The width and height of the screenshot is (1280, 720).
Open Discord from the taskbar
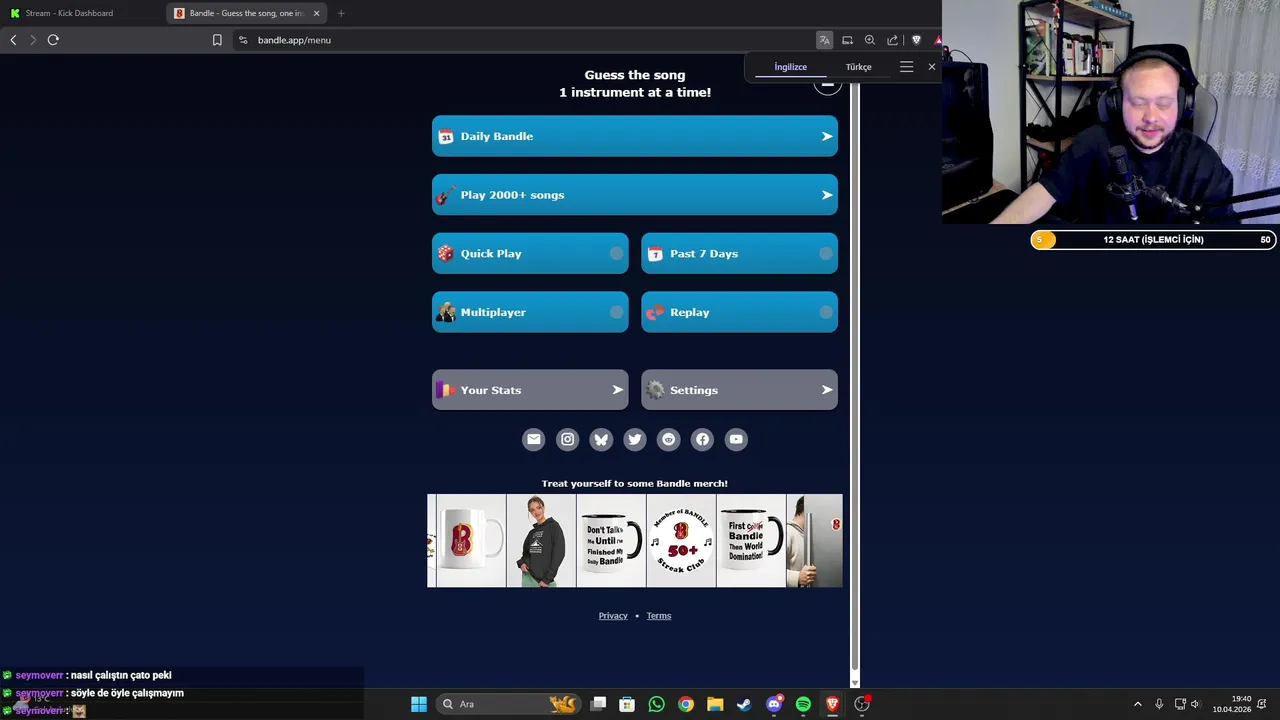click(774, 704)
